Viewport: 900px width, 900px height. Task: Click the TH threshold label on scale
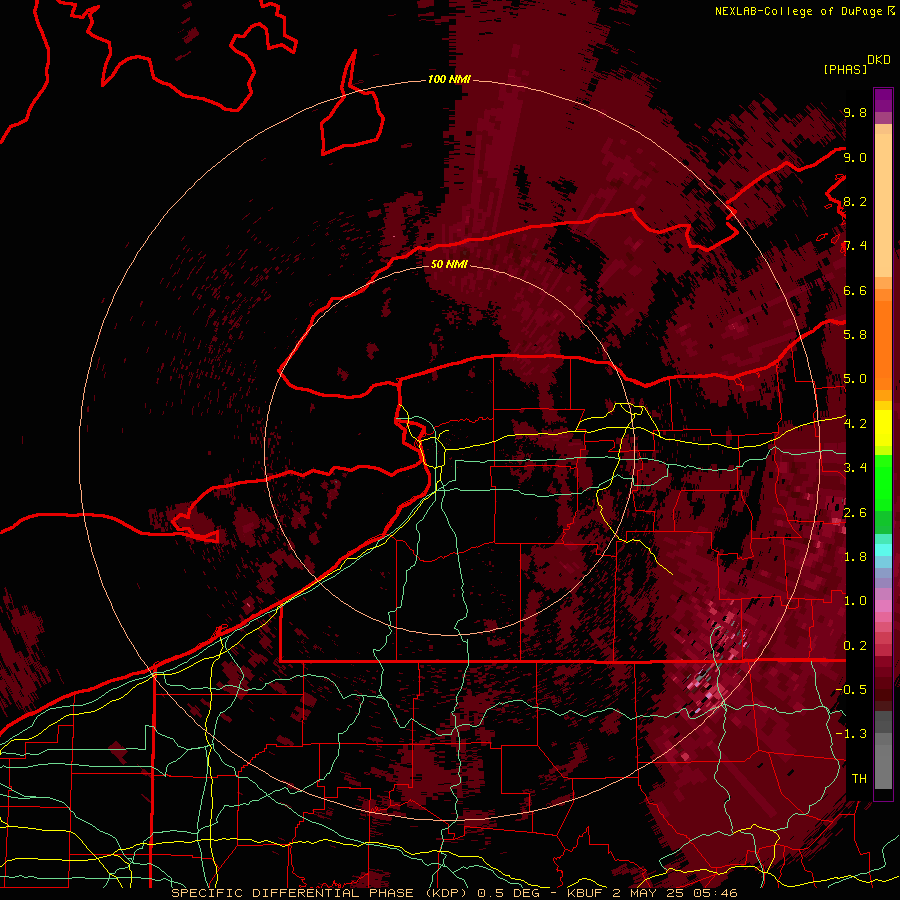click(859, 779)
